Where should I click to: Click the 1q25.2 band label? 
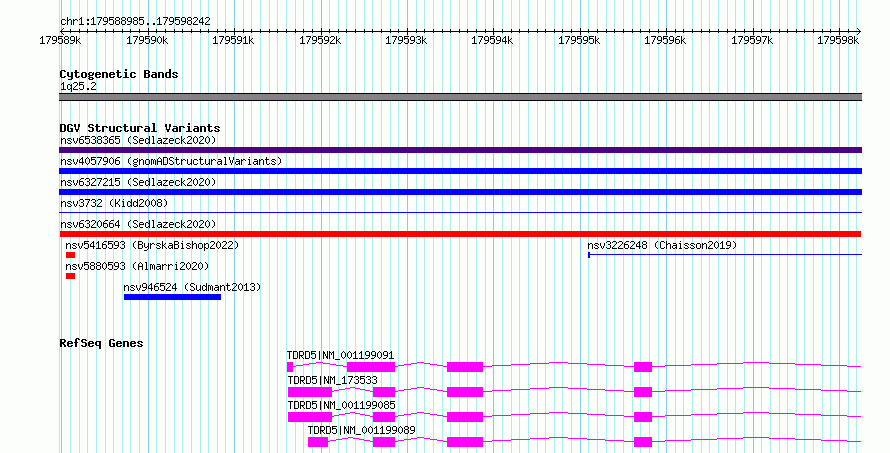(x=78, y=86)
